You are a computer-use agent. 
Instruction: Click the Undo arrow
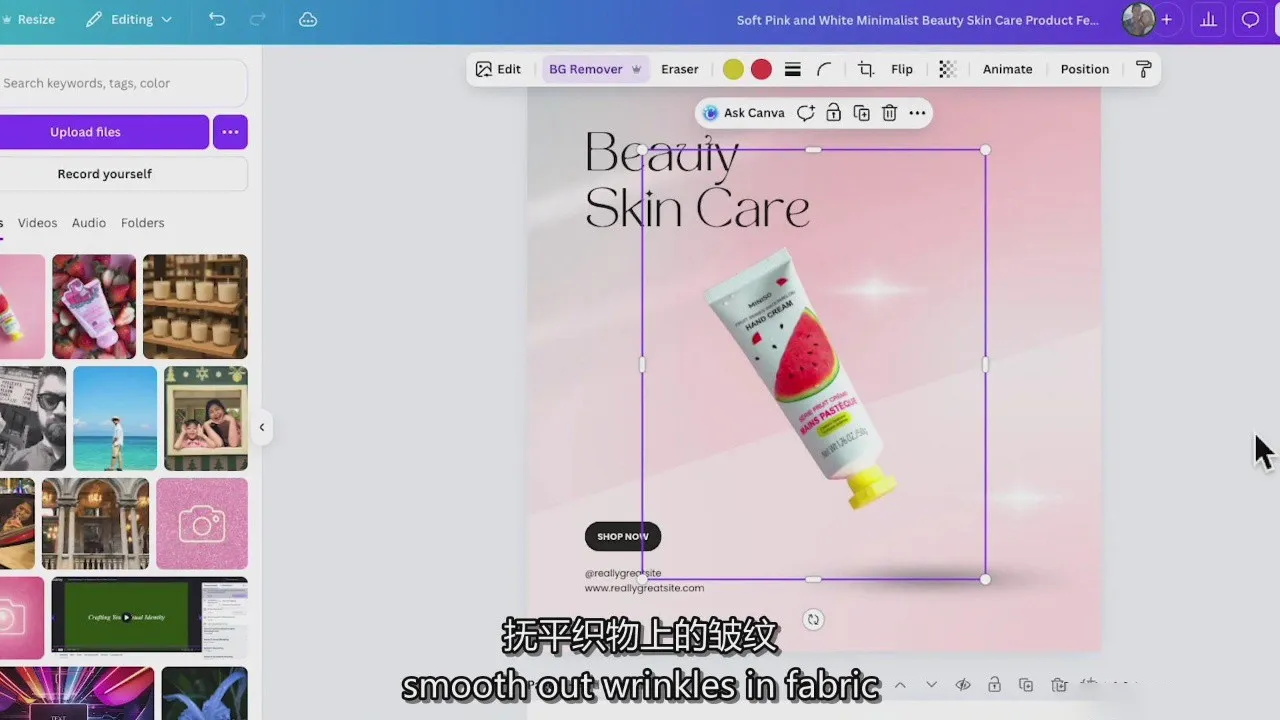217,19
